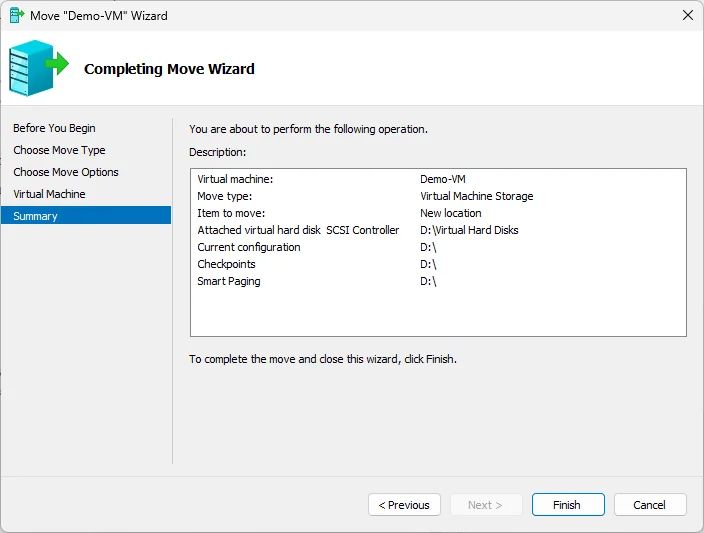This screenshot has width=704, height=533.
Task: Select the 'Current configuration' row label
Action: pyautogui.click(x=249, y=247)
